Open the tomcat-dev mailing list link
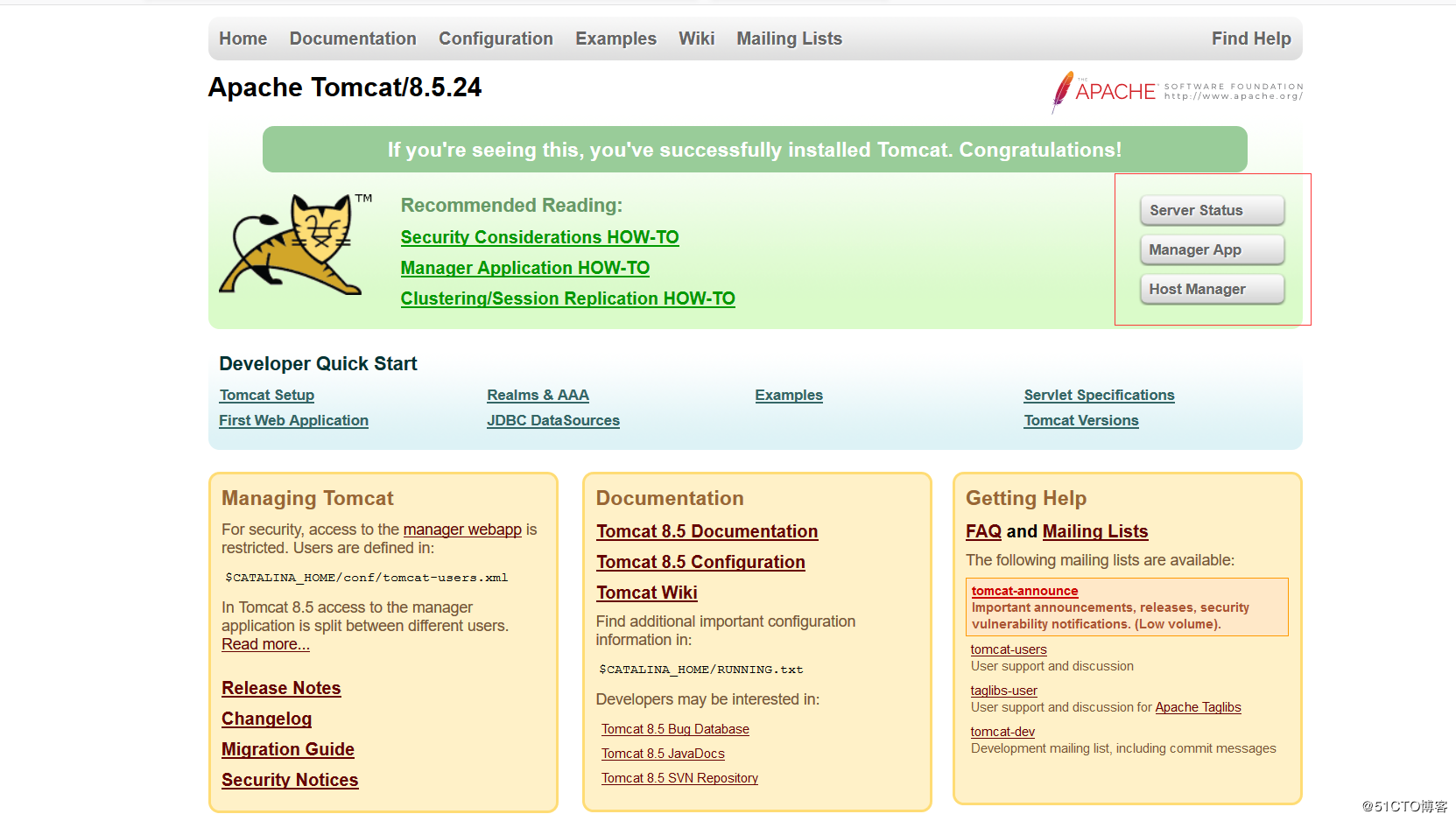This screenshot has height=821, width=1456. tap(1002, 732)
